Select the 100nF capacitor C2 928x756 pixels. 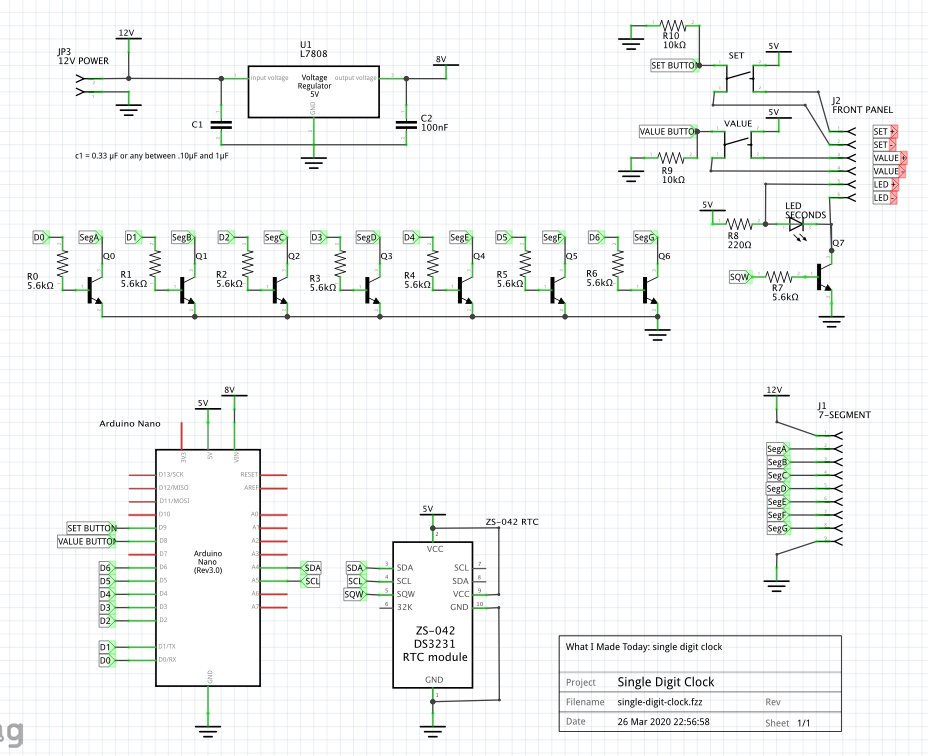(405, 124)
